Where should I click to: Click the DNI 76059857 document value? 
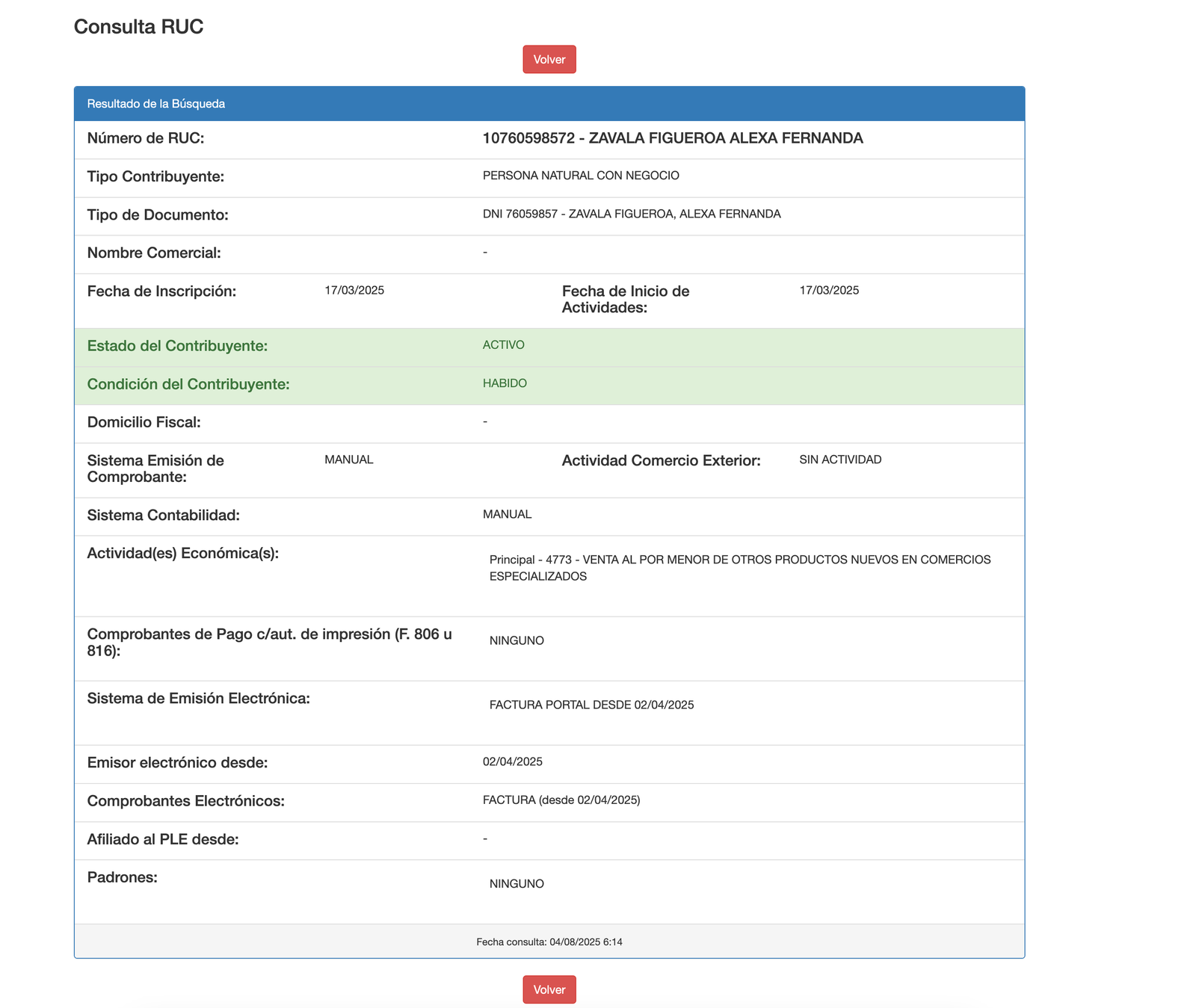coord(632,214)
